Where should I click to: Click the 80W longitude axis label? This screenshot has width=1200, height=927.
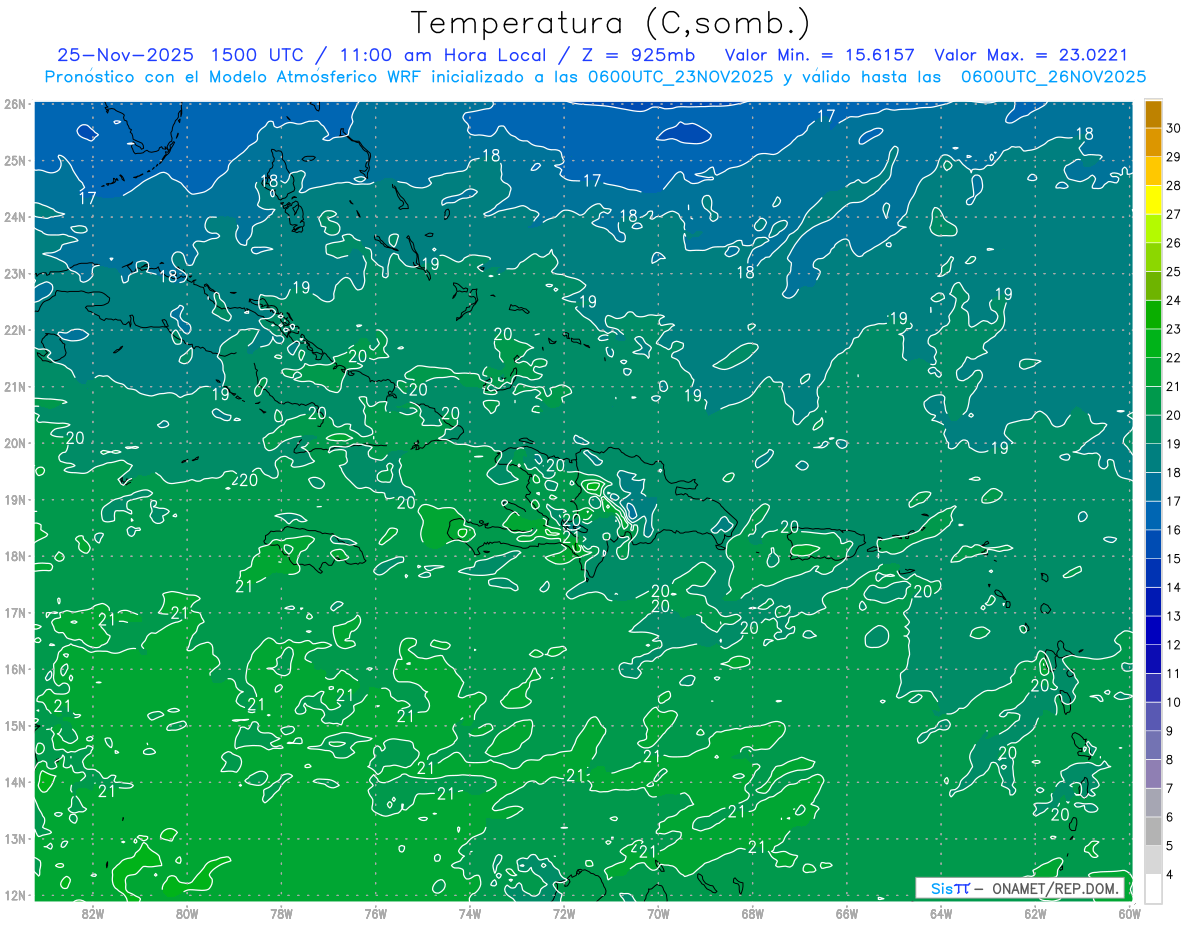pyautogui.click(x=187, y=913)
